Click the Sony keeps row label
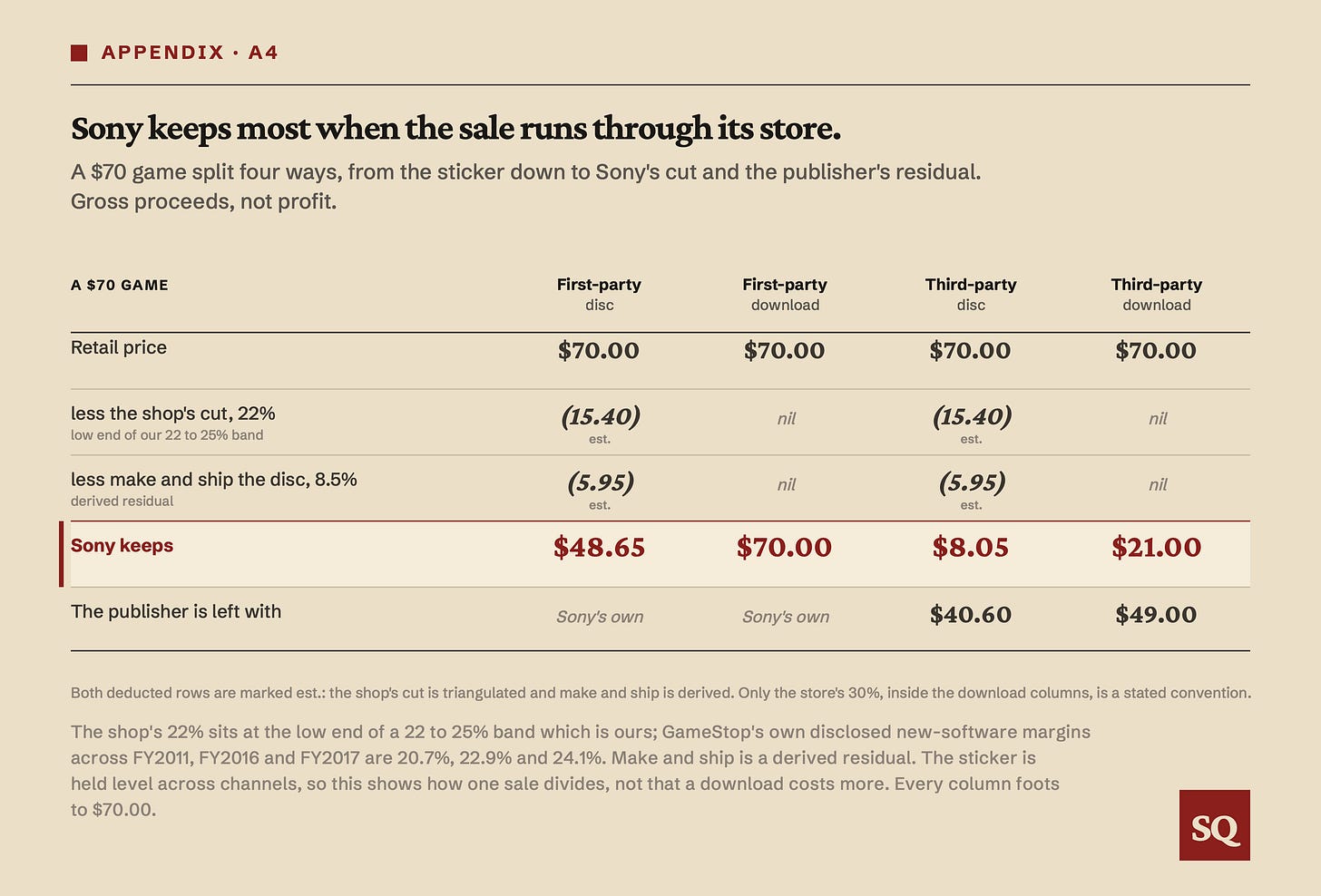The width and height of the screenshot is (1321, 896). [x=122, y=545]
